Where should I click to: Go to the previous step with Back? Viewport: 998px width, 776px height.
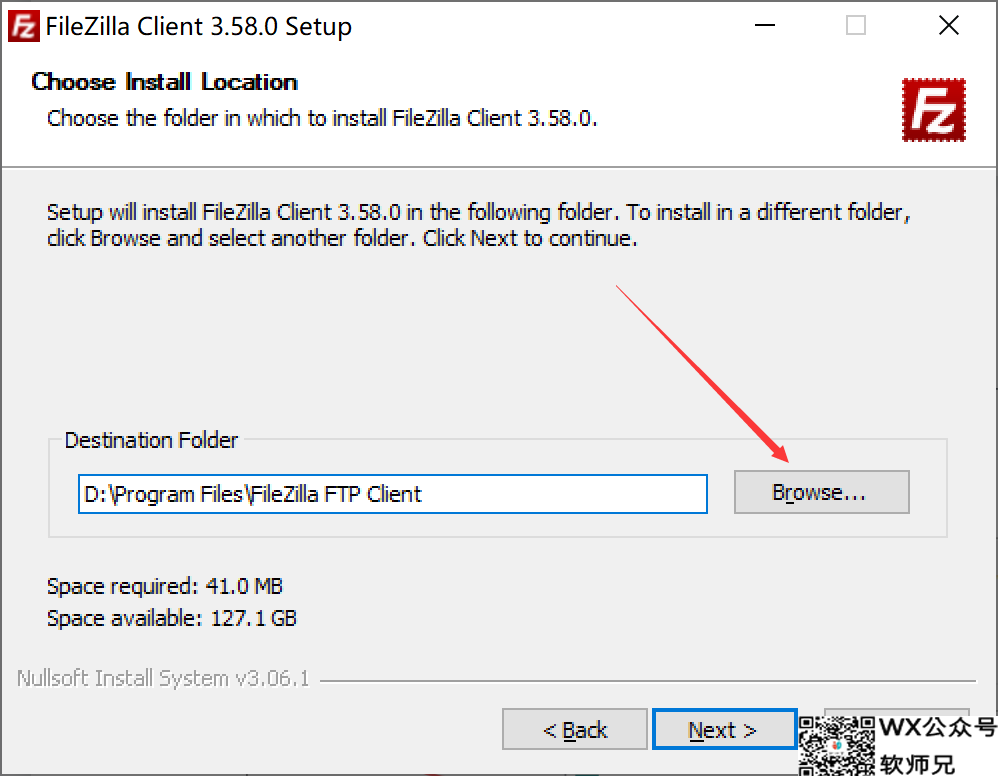575,731
